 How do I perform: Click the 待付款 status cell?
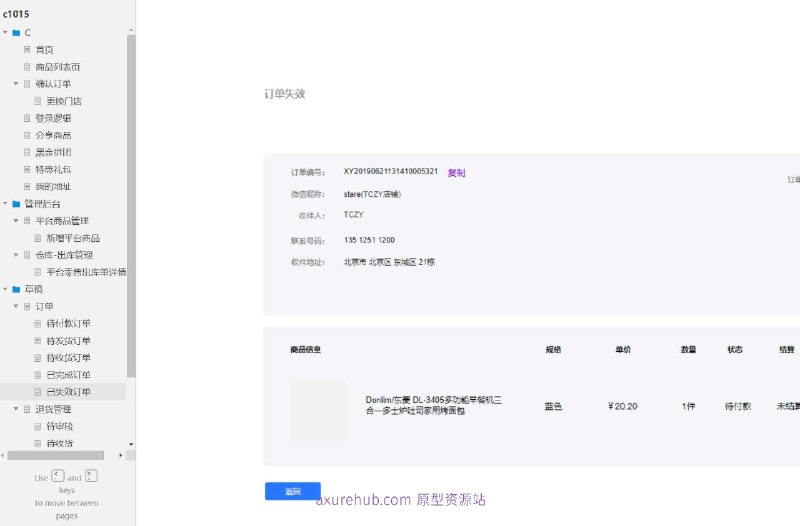(x=738, y=406)
